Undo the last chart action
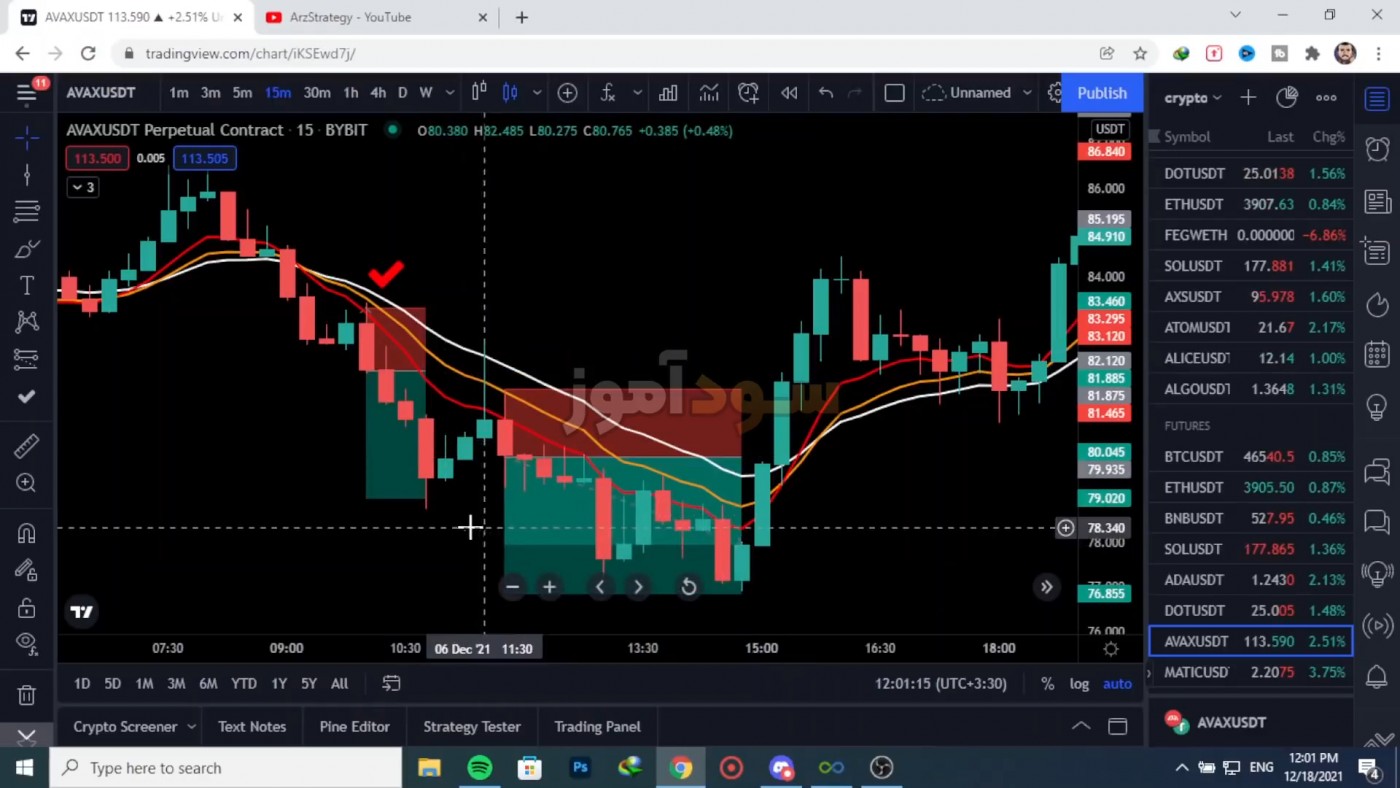The image size is (1400, 788). pos(826,93)
